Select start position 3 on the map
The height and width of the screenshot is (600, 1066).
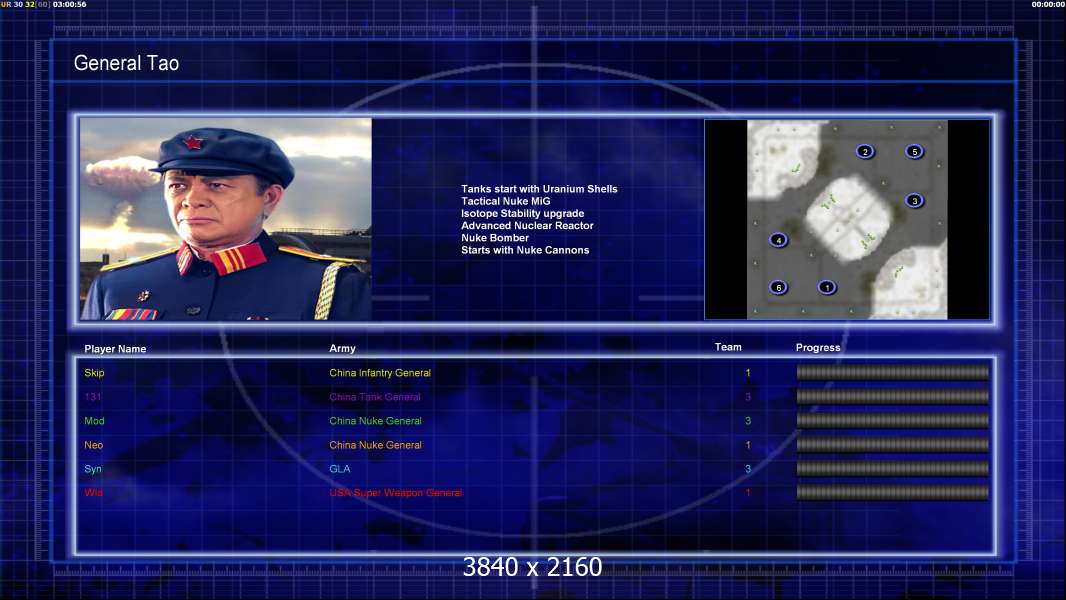pos(914,201)
